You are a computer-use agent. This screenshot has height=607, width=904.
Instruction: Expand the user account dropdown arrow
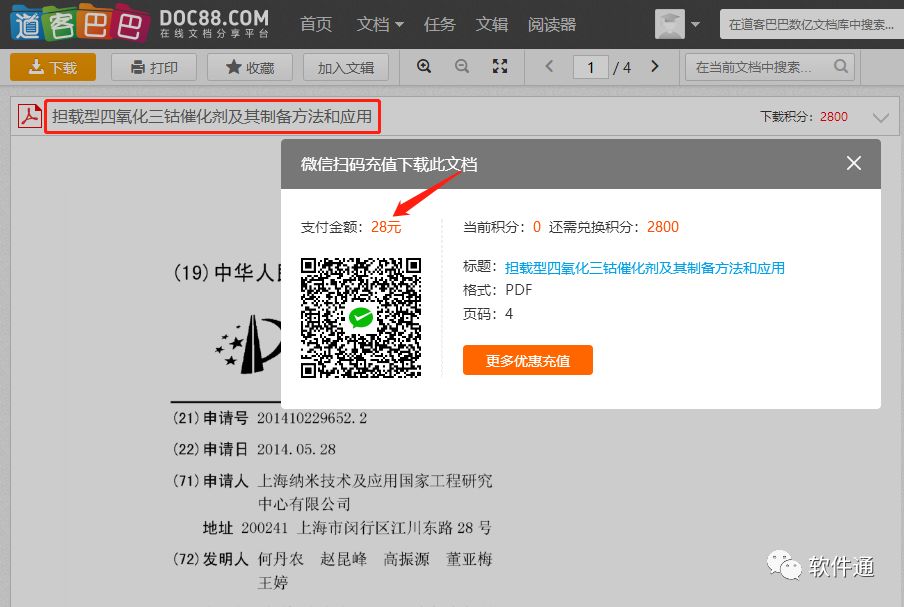tap(695, 24)
